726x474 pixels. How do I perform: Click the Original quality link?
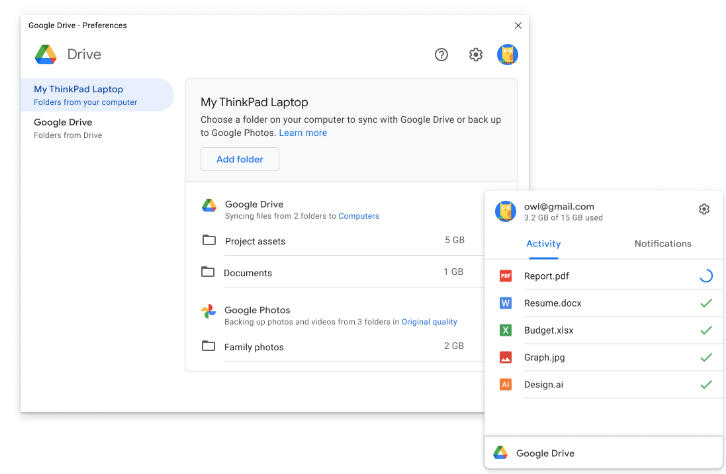tap(429, 322)
